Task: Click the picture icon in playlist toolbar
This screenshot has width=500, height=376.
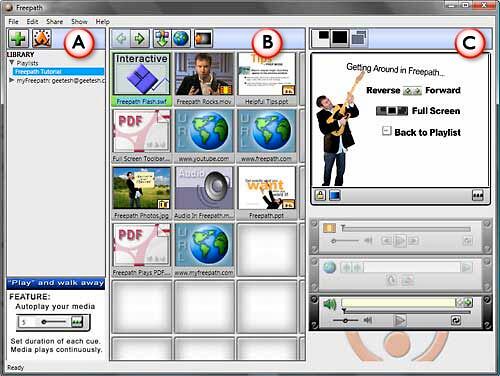Action: tap(203, 39)
